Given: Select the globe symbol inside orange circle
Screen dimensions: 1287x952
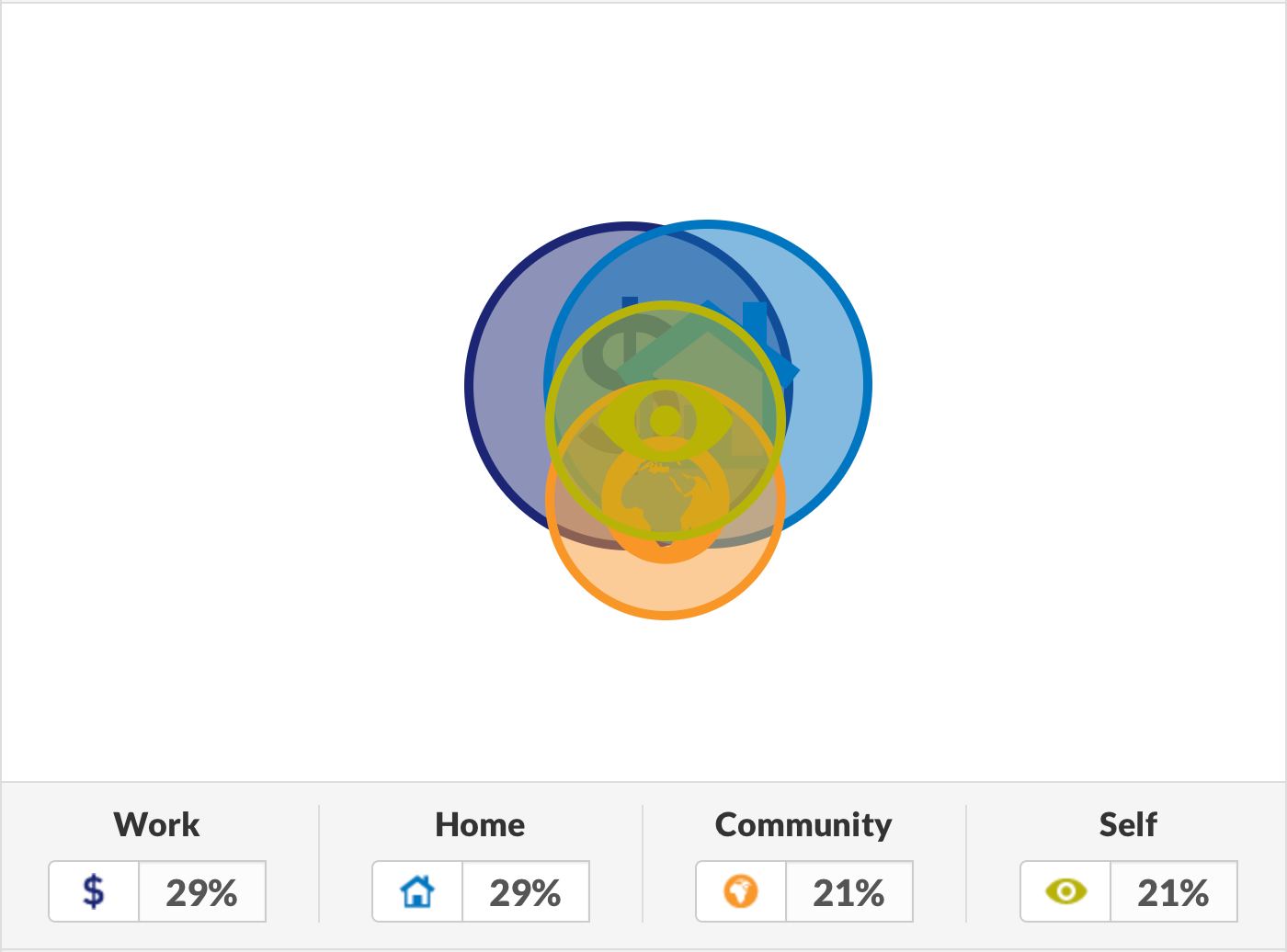Looking at the screenshot, I should (666, 500).
